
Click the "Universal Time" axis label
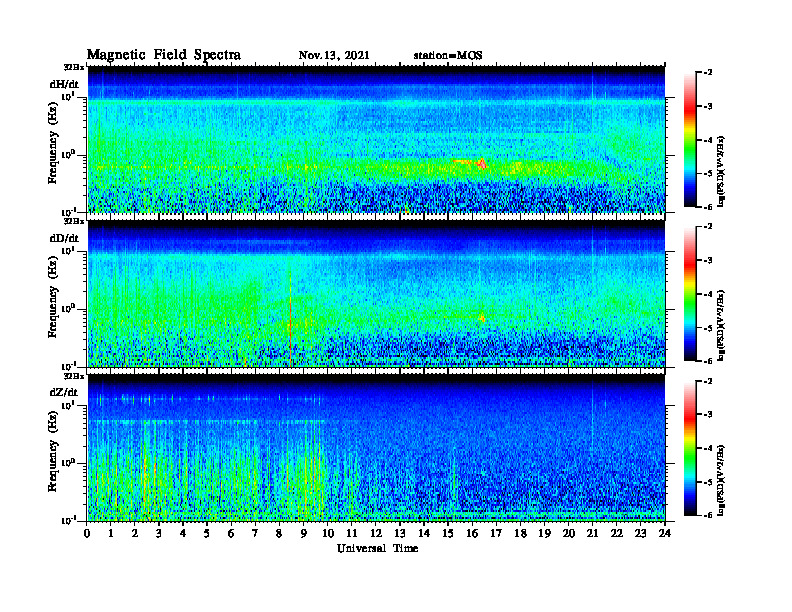(378, 548)
